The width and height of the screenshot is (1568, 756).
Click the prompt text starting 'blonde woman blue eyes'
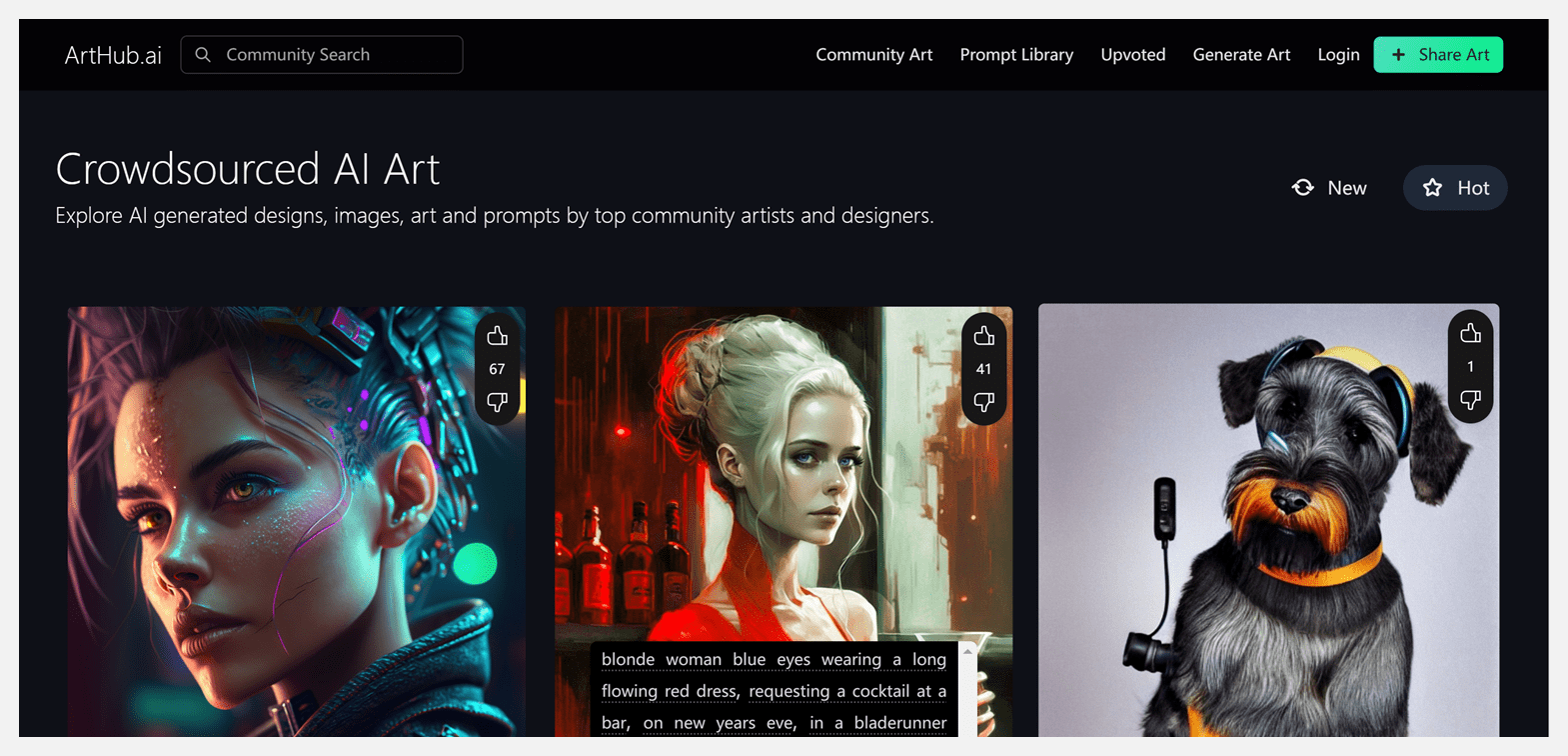(x=774, y=690)
